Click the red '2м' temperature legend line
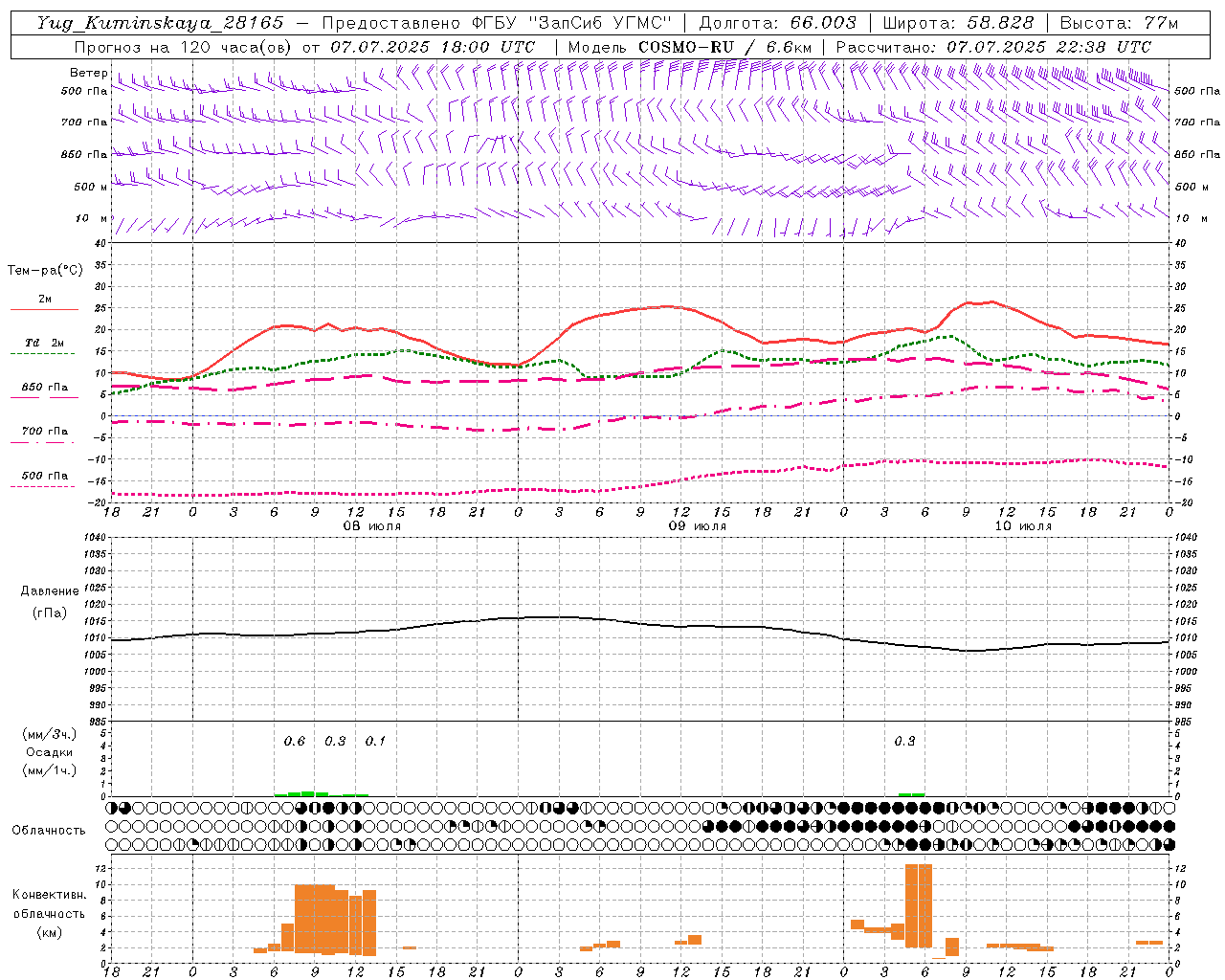The height and width of the screenshot is (980, 1225). tap(44, 309)
